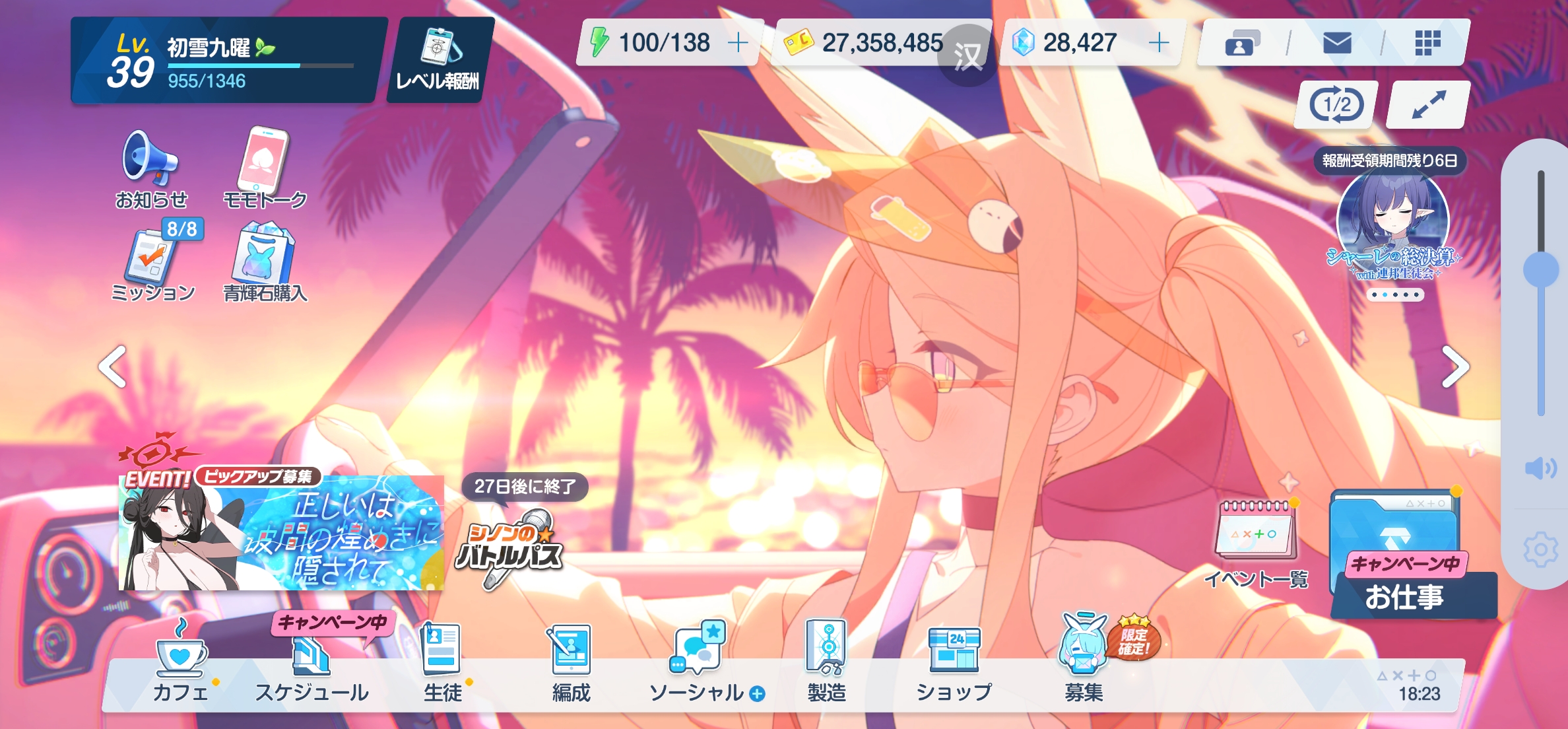This screenshot has width=1568, height=729.
Task: Click the 27,358,485 credits counter
Action: click(x=882, y=44)
